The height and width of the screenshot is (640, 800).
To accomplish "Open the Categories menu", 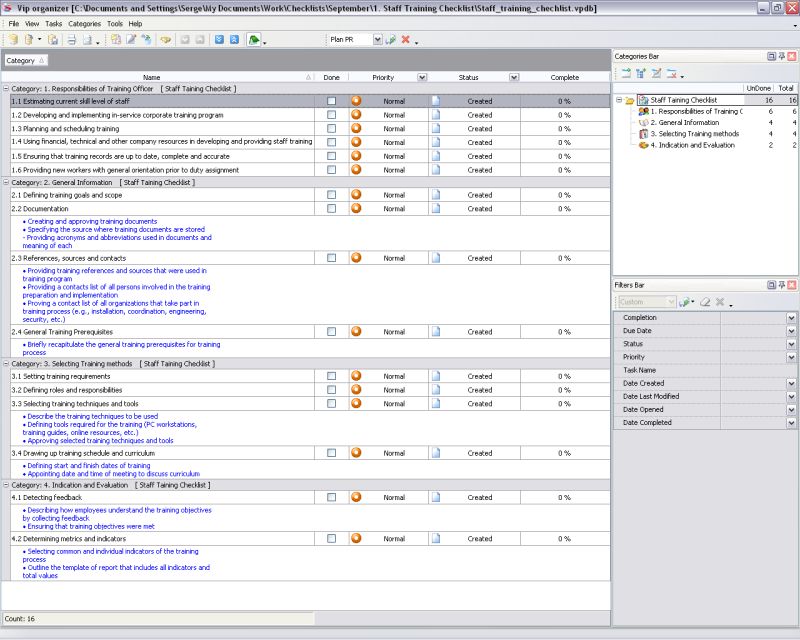I will click(x=84, y=23).
